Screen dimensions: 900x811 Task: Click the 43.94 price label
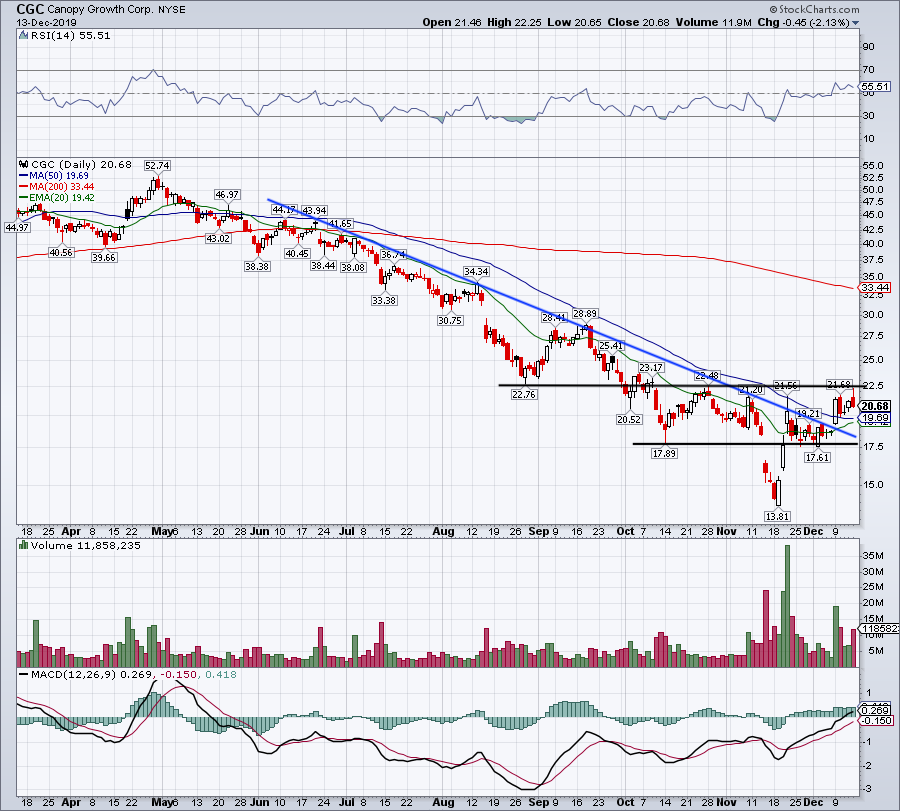pyautogui.click(x=315, y=211)
